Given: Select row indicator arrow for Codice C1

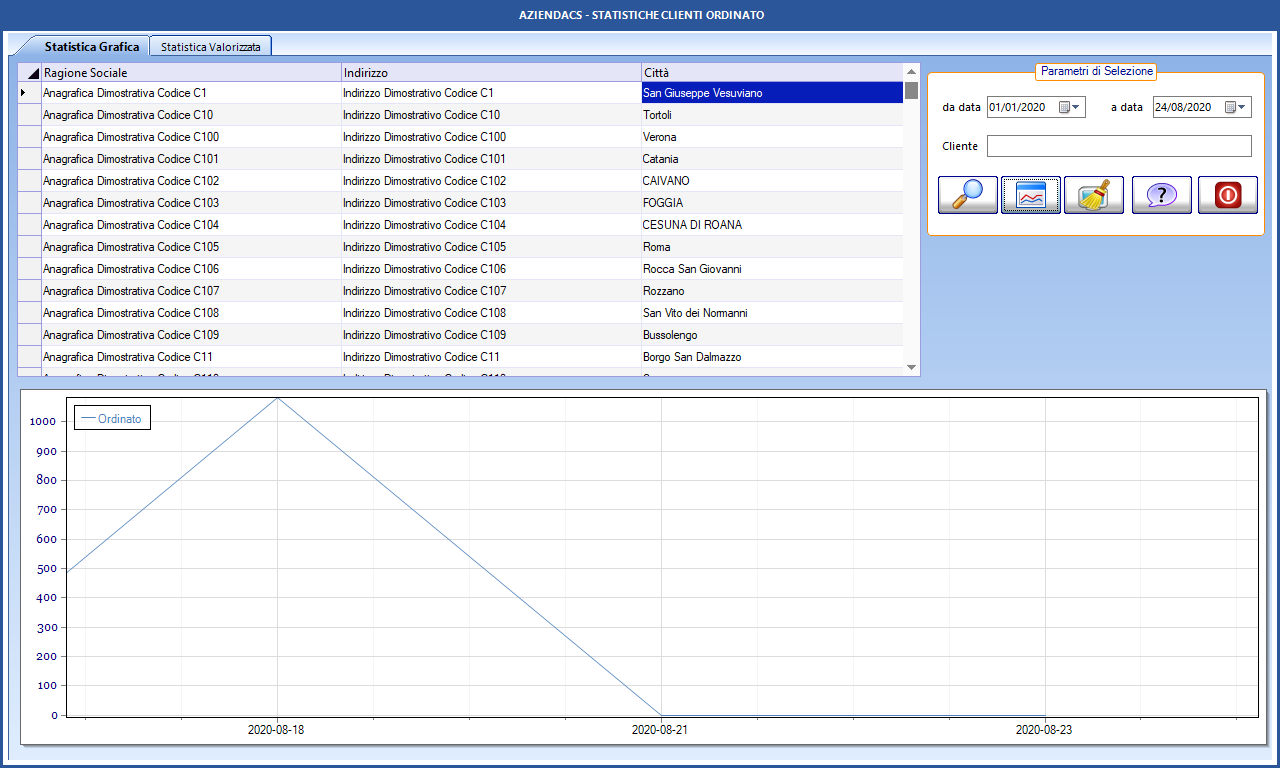Looking at the screenshot, I should tap(24, 93).
